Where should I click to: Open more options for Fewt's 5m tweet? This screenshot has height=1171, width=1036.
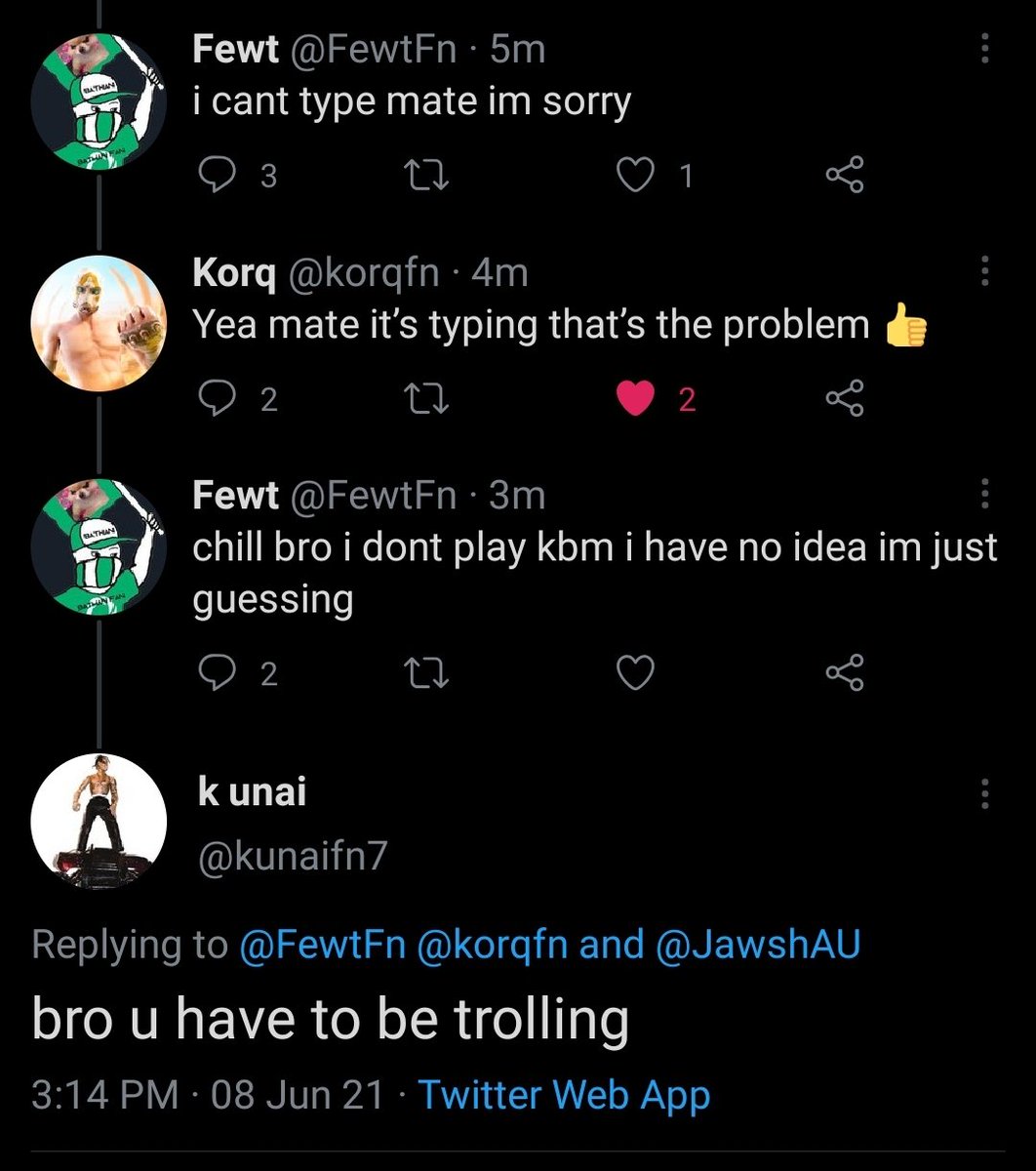[984, 49]
